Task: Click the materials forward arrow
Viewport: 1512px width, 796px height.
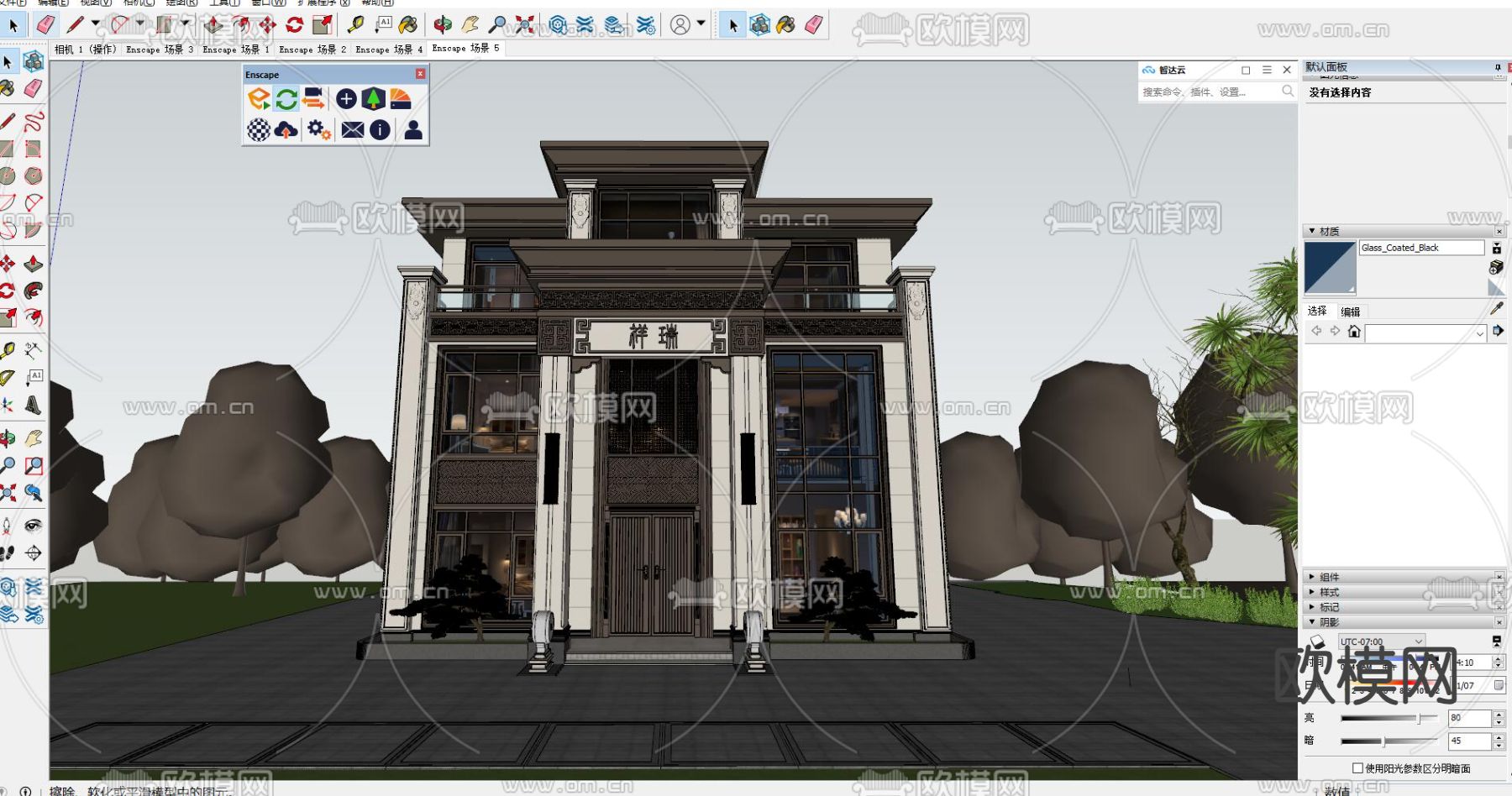Action: pyautogui.click(x=1335, y=332)
